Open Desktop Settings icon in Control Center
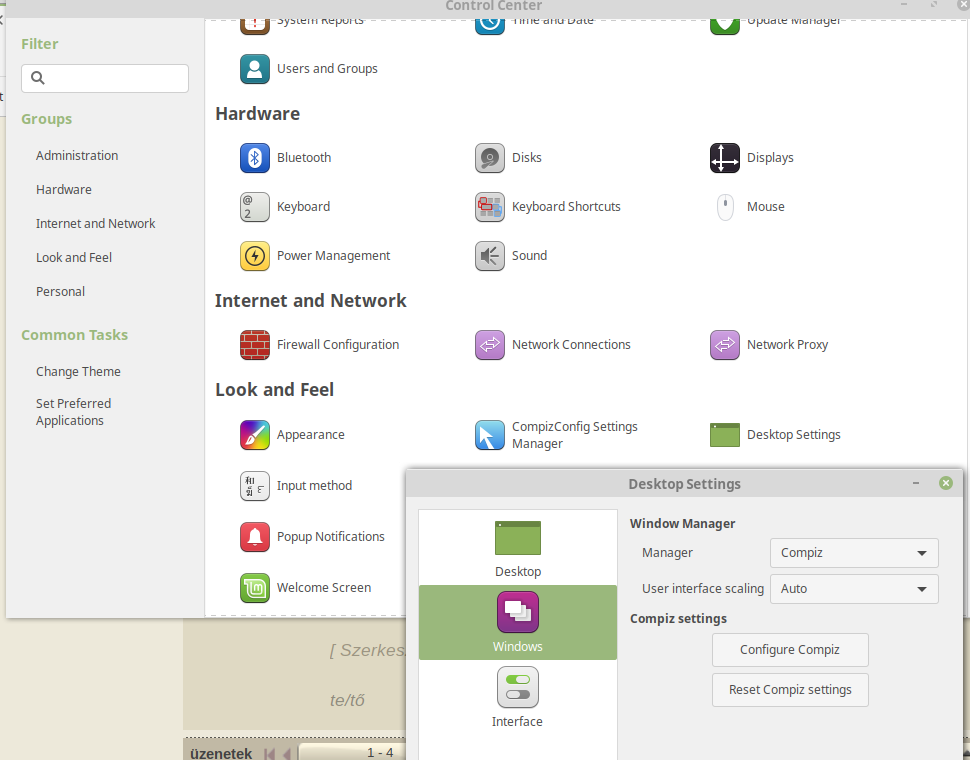The height and width of the screenshot is (760, 970). pos(724,435)
